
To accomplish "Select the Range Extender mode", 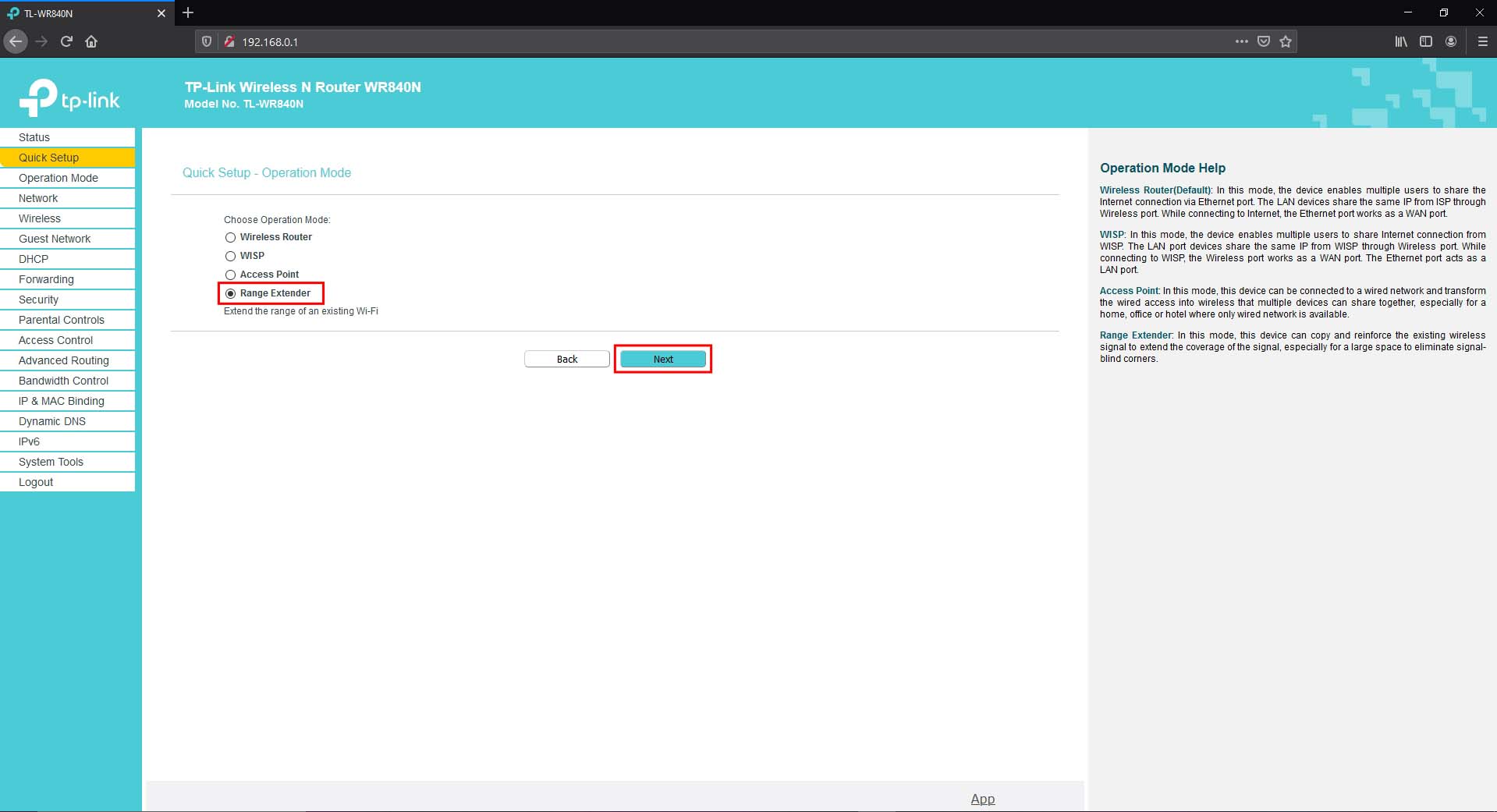I will 230,293.
